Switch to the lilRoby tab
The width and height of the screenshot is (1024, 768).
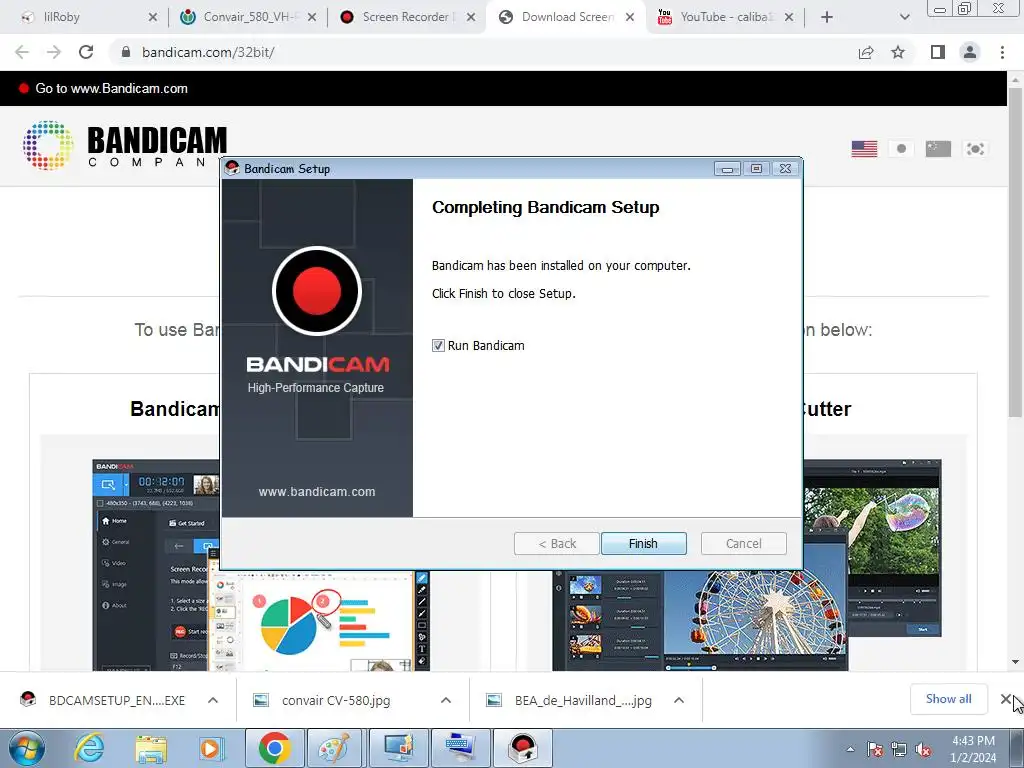point(61,17)
